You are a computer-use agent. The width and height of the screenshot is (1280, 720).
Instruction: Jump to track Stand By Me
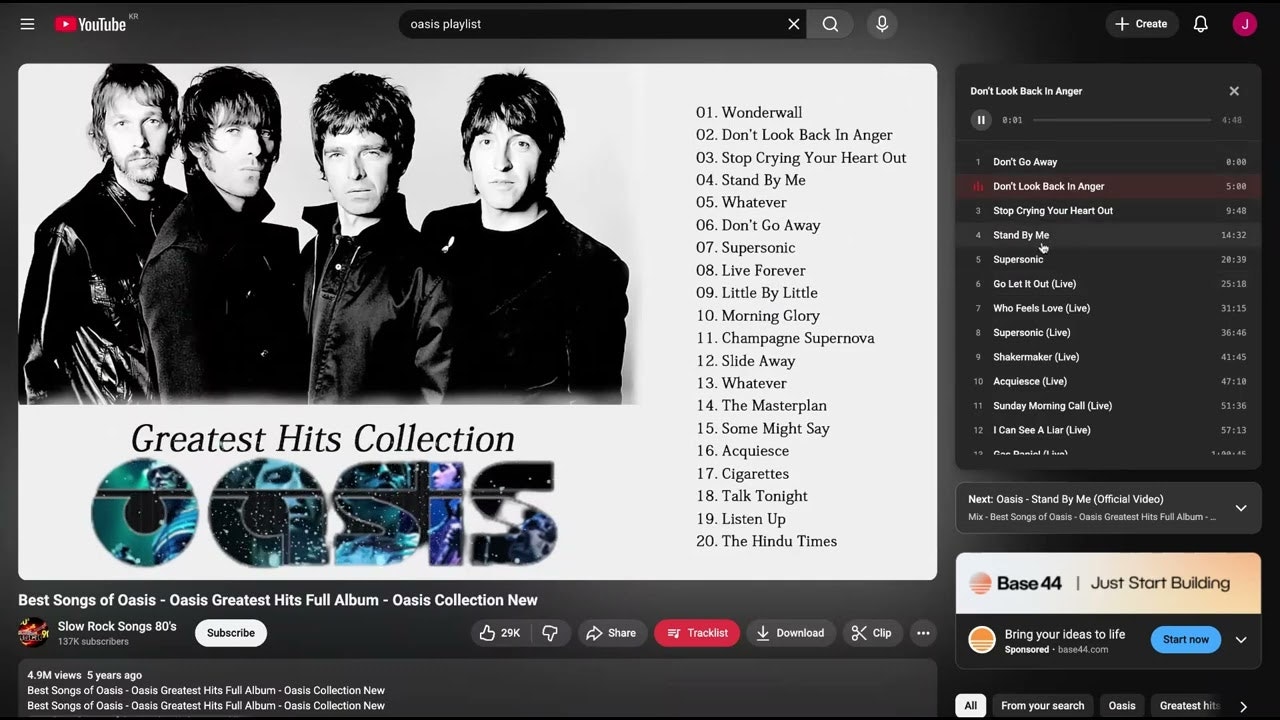[x=1108, y=235]
